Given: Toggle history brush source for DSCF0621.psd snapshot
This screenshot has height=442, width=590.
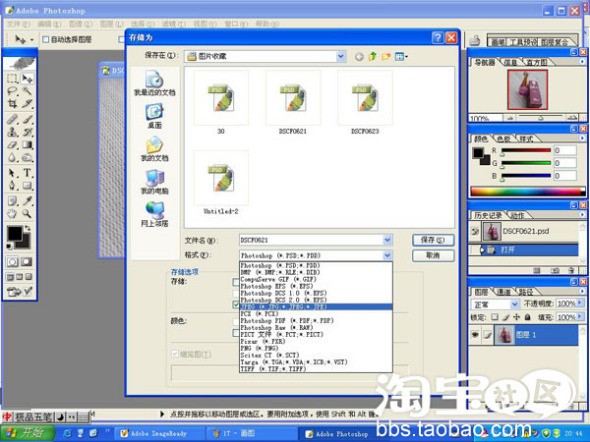Looking at the screenshot, I should pyautogui.click(x=475, y=231).
